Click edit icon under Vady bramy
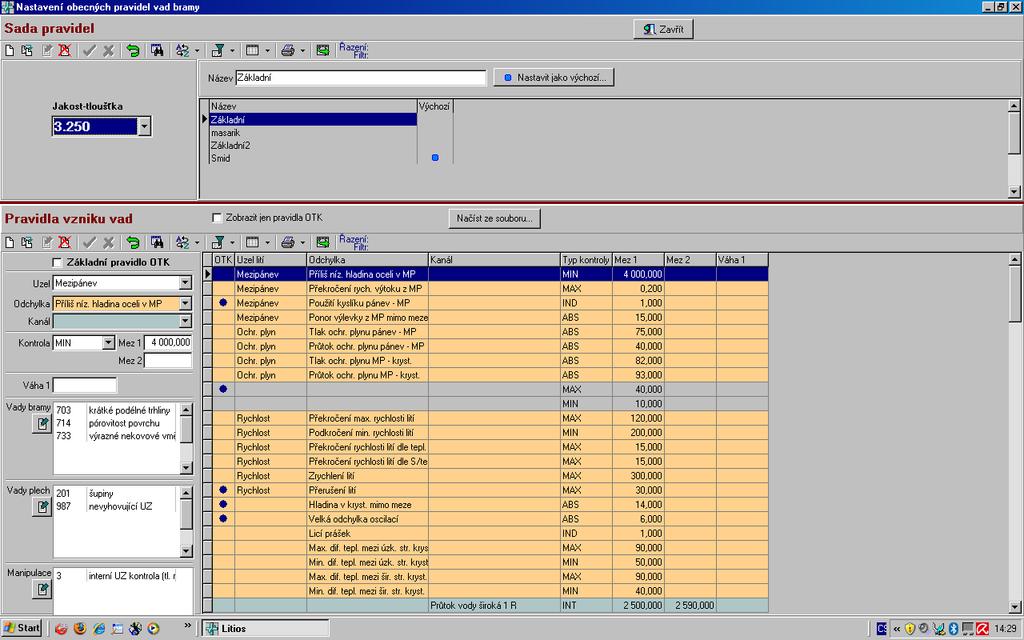This screenshot has width=1024, height=640. pos(42,424)
